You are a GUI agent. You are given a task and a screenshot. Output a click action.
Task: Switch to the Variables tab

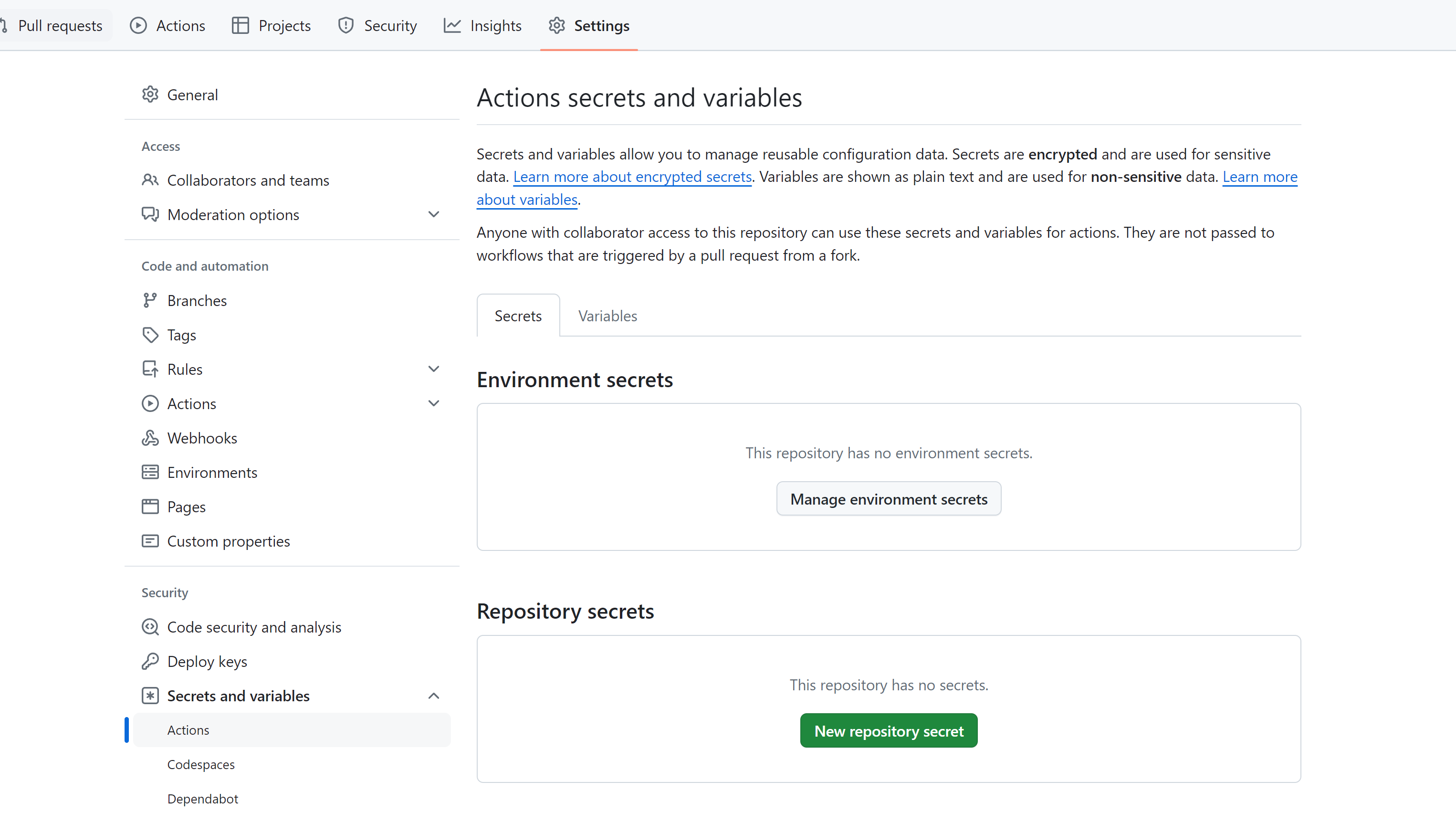tap(607, 315)
